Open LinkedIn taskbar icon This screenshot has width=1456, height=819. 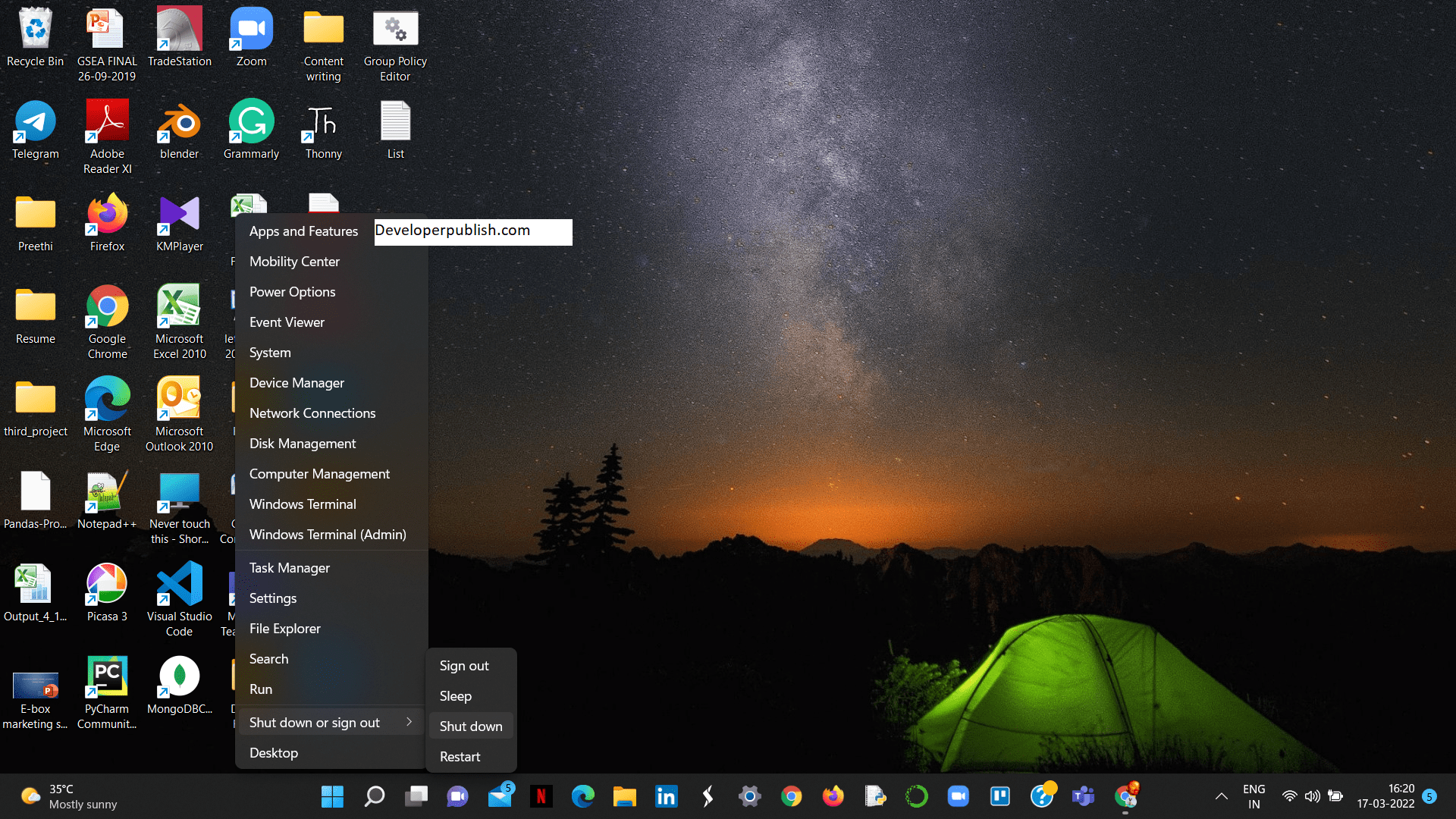coord(666,796)
